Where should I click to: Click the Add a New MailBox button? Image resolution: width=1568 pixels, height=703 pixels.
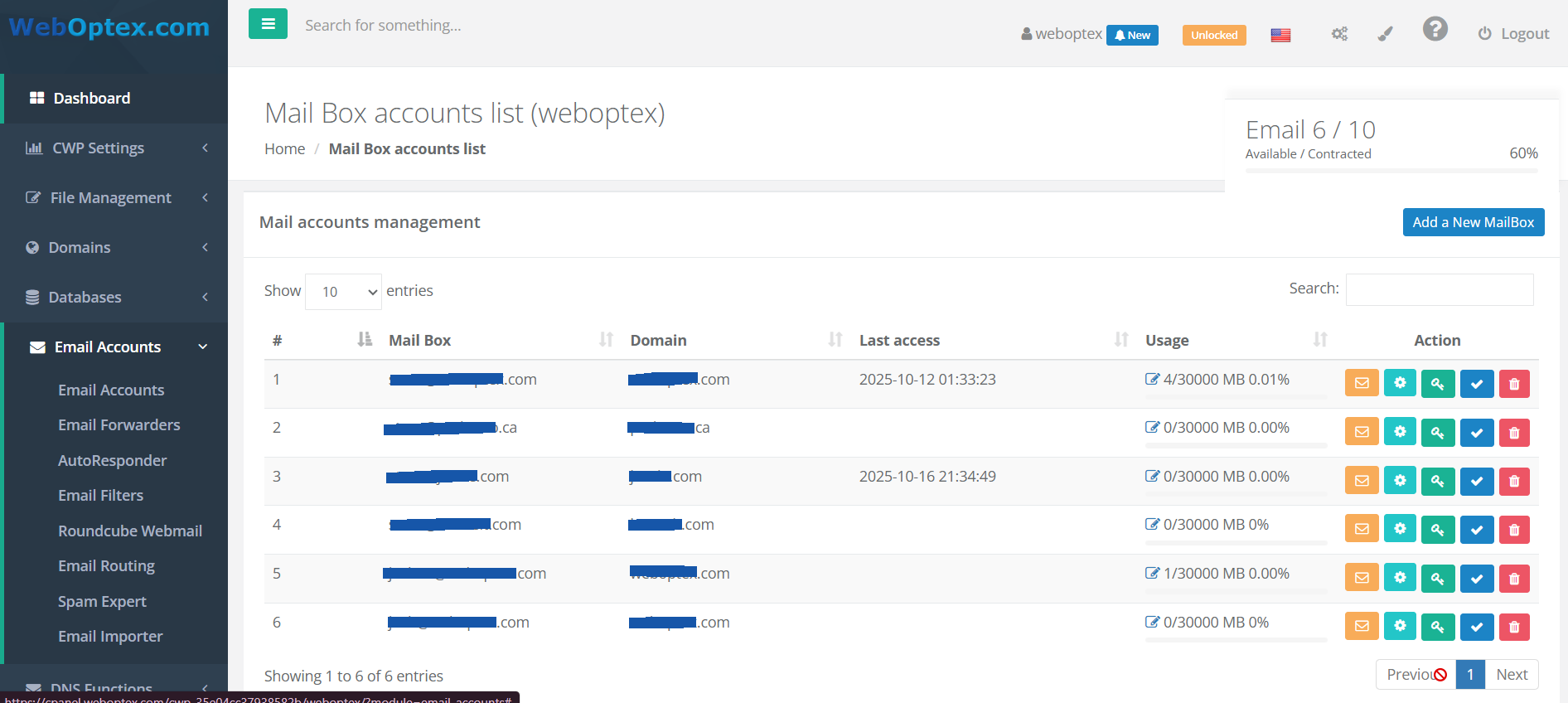(1473, 222)
